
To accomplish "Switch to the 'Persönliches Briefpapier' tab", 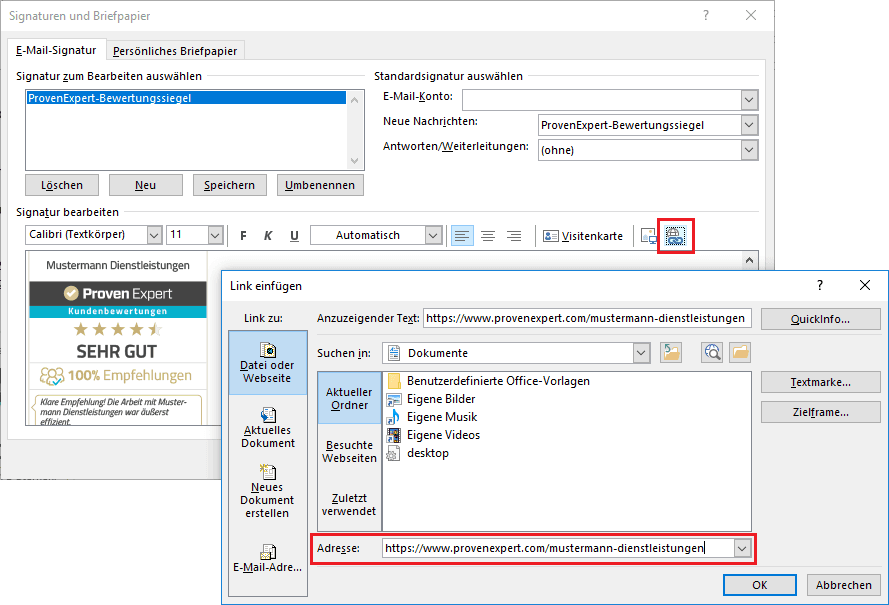I will (176, 51).
